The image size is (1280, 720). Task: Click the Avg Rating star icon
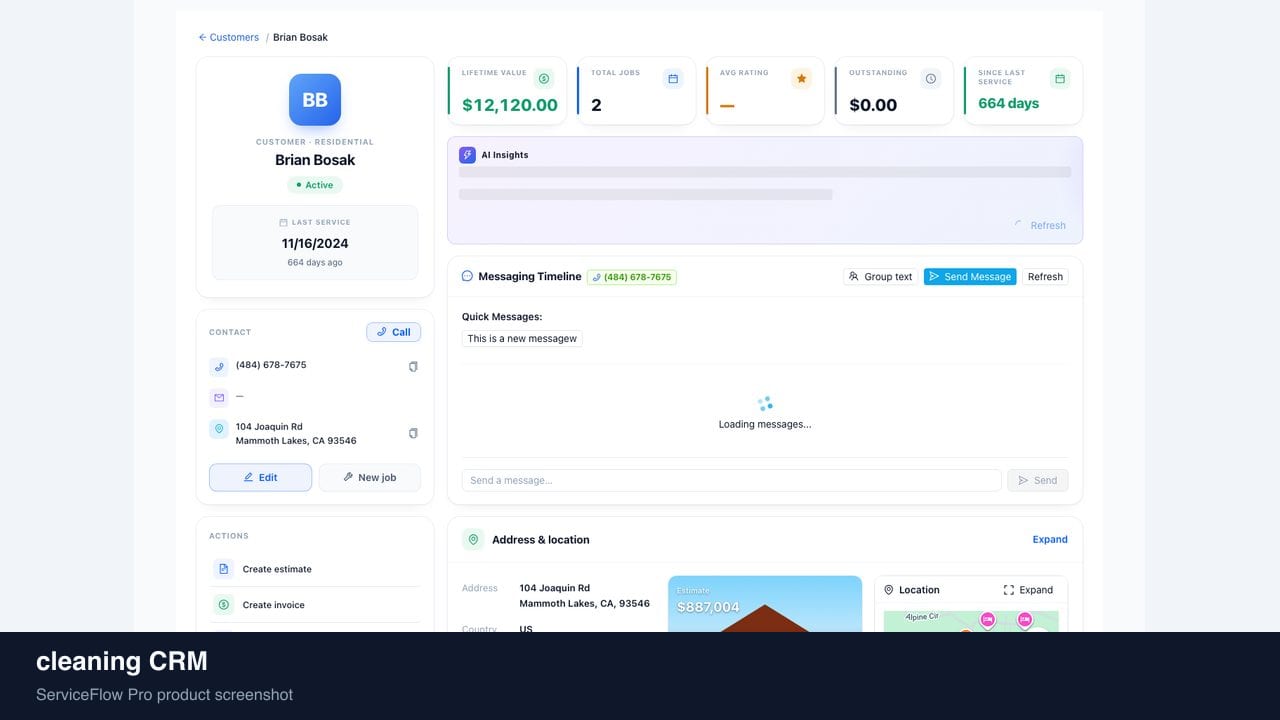point(801,78)
